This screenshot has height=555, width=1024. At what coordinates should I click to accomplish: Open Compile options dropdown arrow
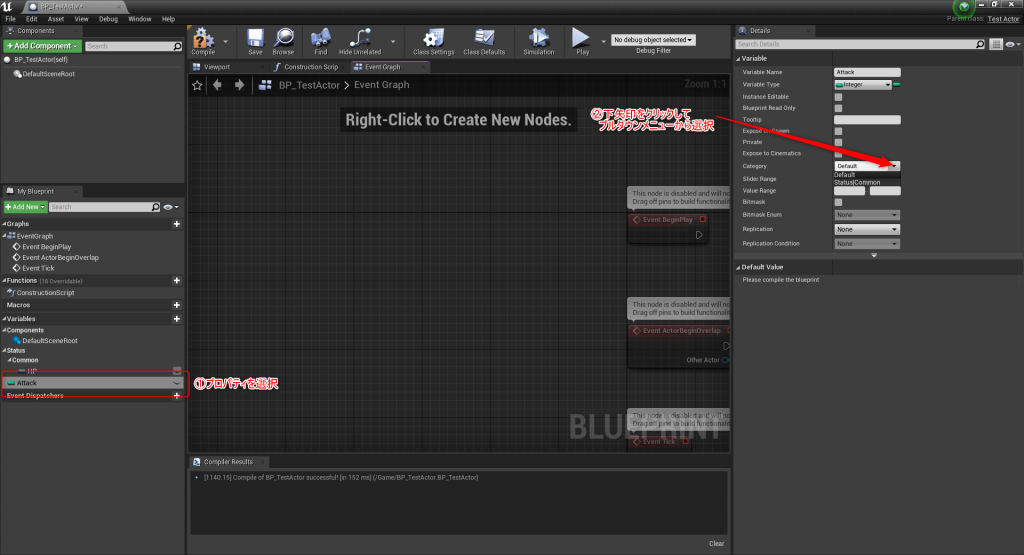(x=226, y=41)
